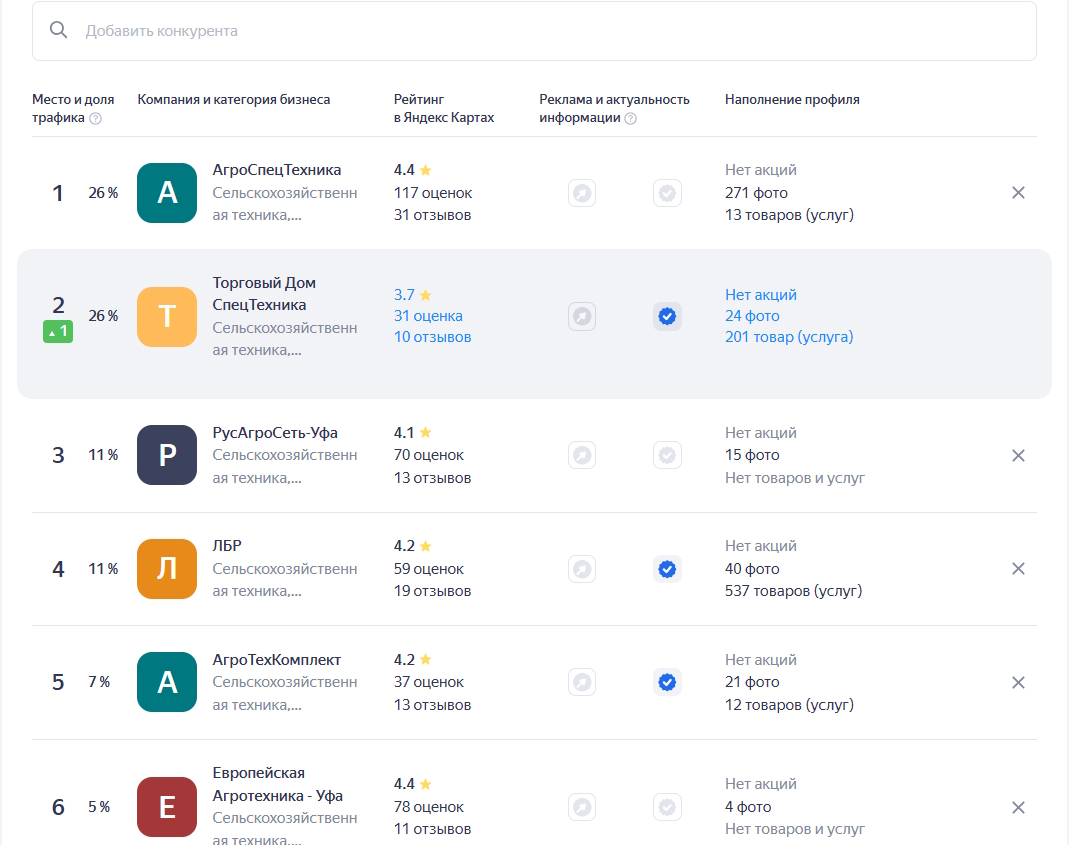The image size is (1069, 845).
Task: Open the '24 фото' photos link
Action: (752, 316)
